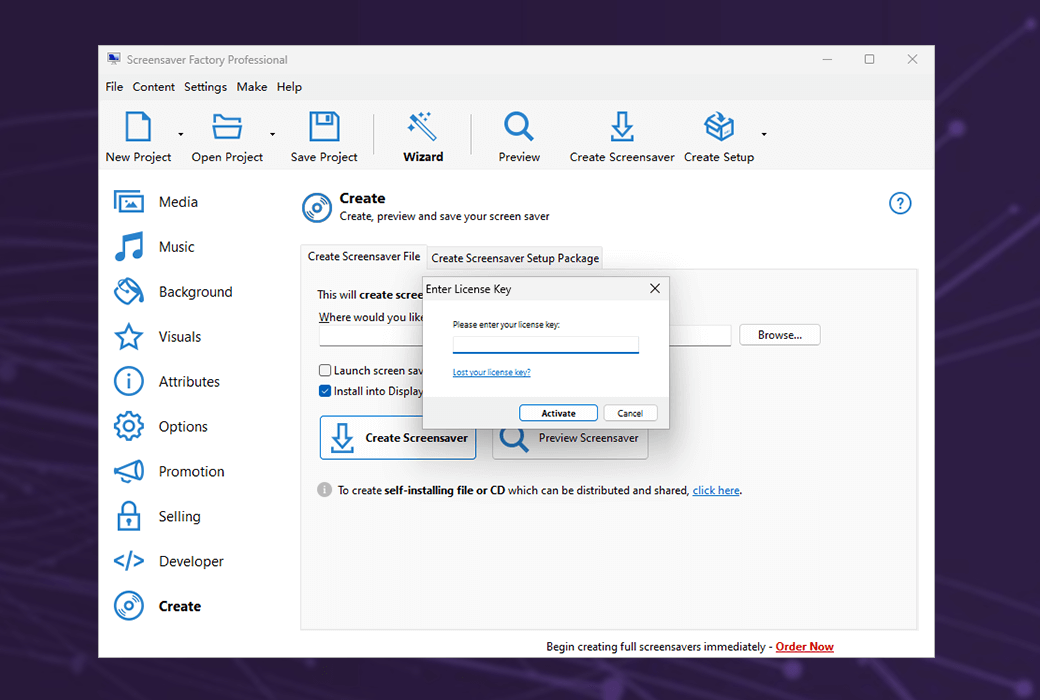Viewport: 1040px width, 700px height.
Task: Open the Music section in sidebar
Action: [155, 247]
